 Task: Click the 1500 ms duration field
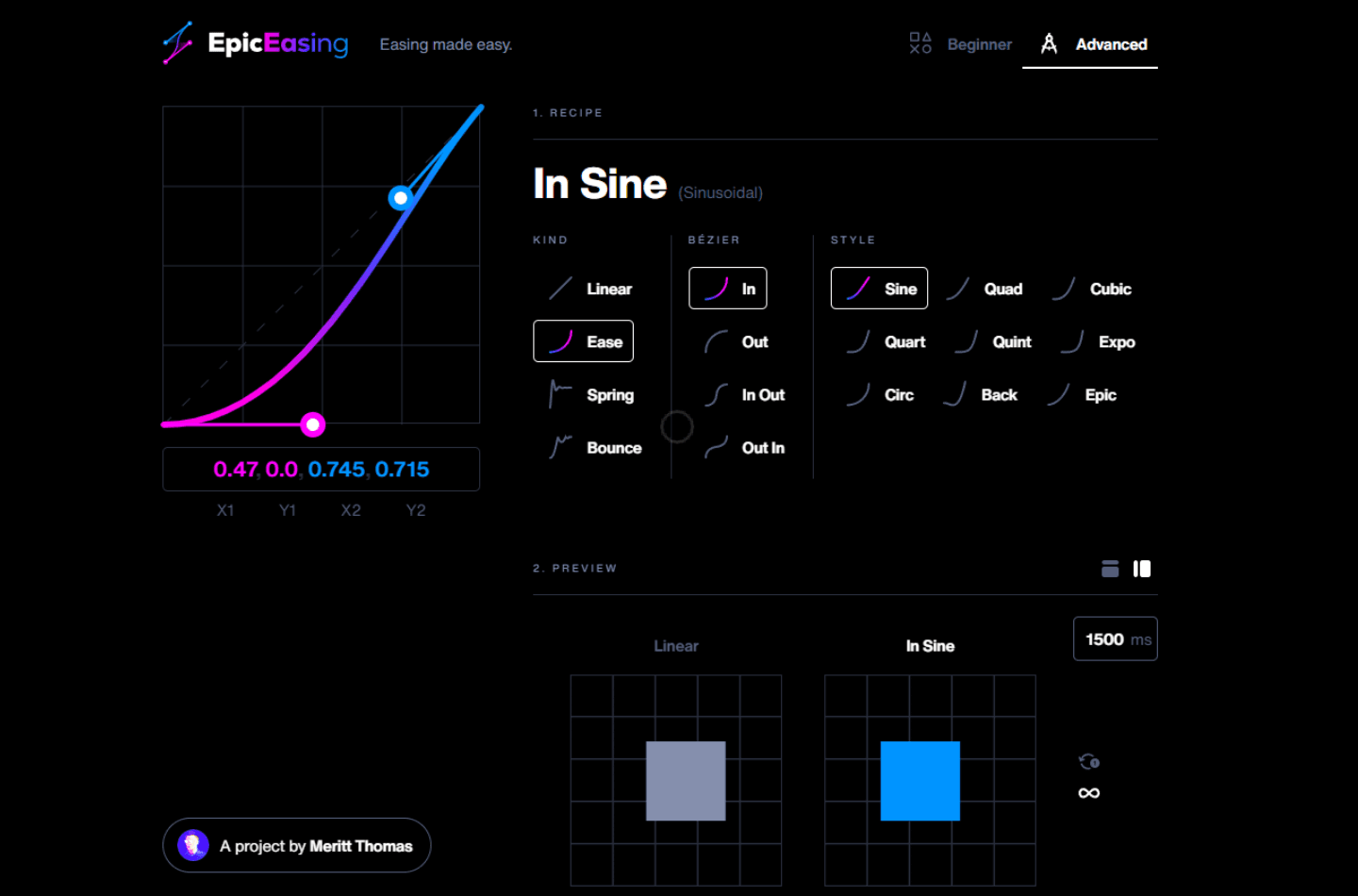pos(1116,639)
